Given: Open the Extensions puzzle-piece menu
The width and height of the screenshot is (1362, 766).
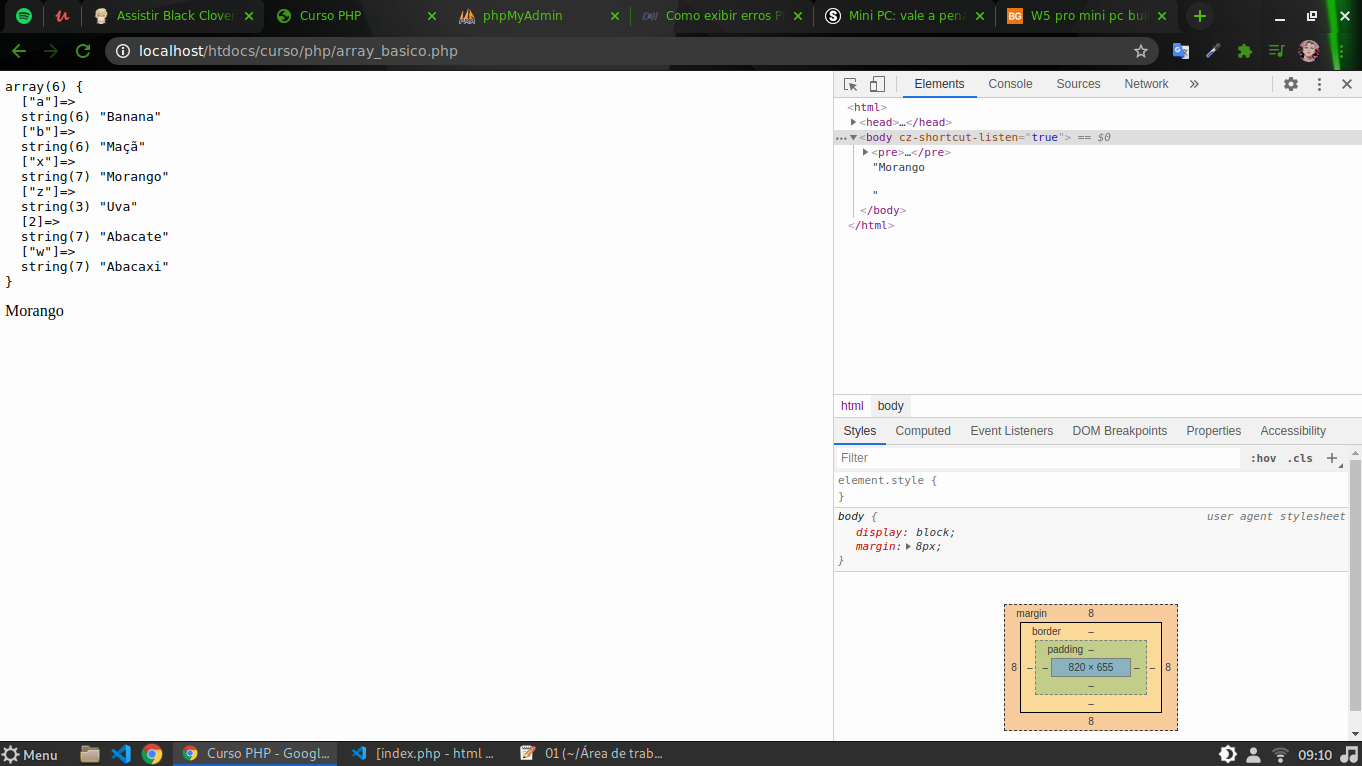Looking at the screenshot, I should tap(1245, 51).
